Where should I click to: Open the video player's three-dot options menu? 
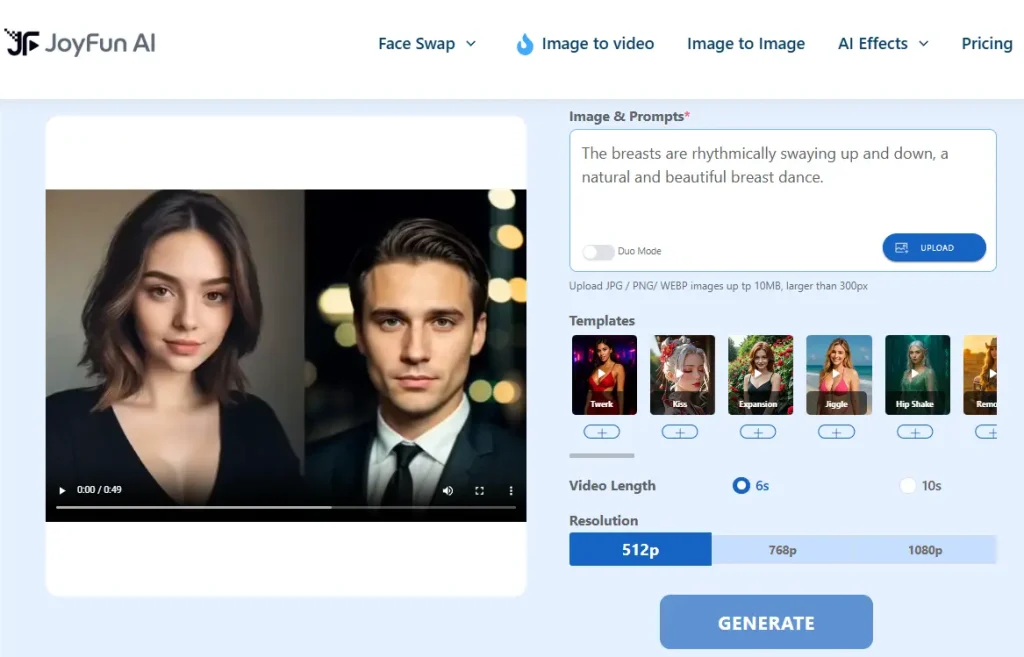[x=511, y=490]
